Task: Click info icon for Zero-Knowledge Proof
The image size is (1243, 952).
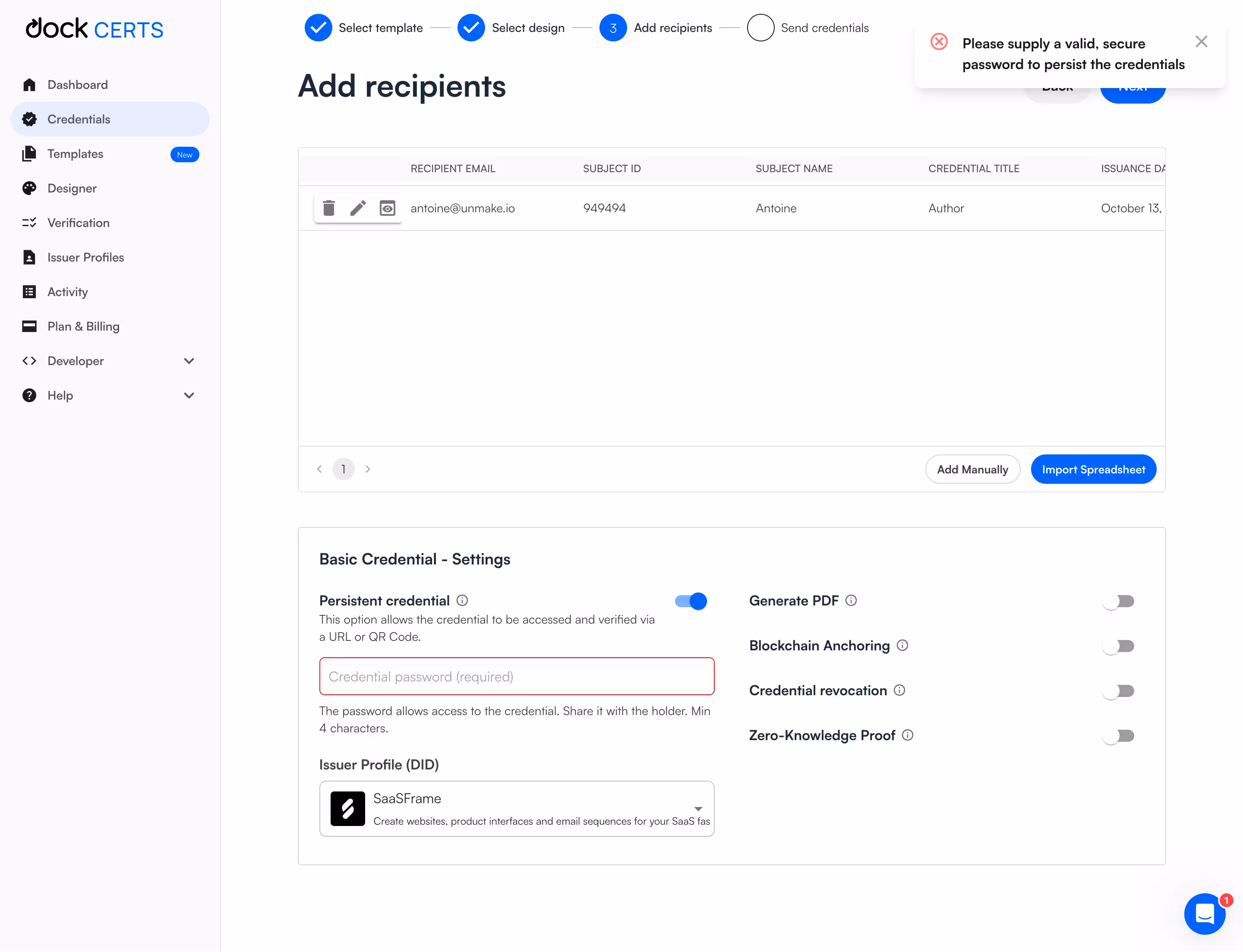Action: 908,735
